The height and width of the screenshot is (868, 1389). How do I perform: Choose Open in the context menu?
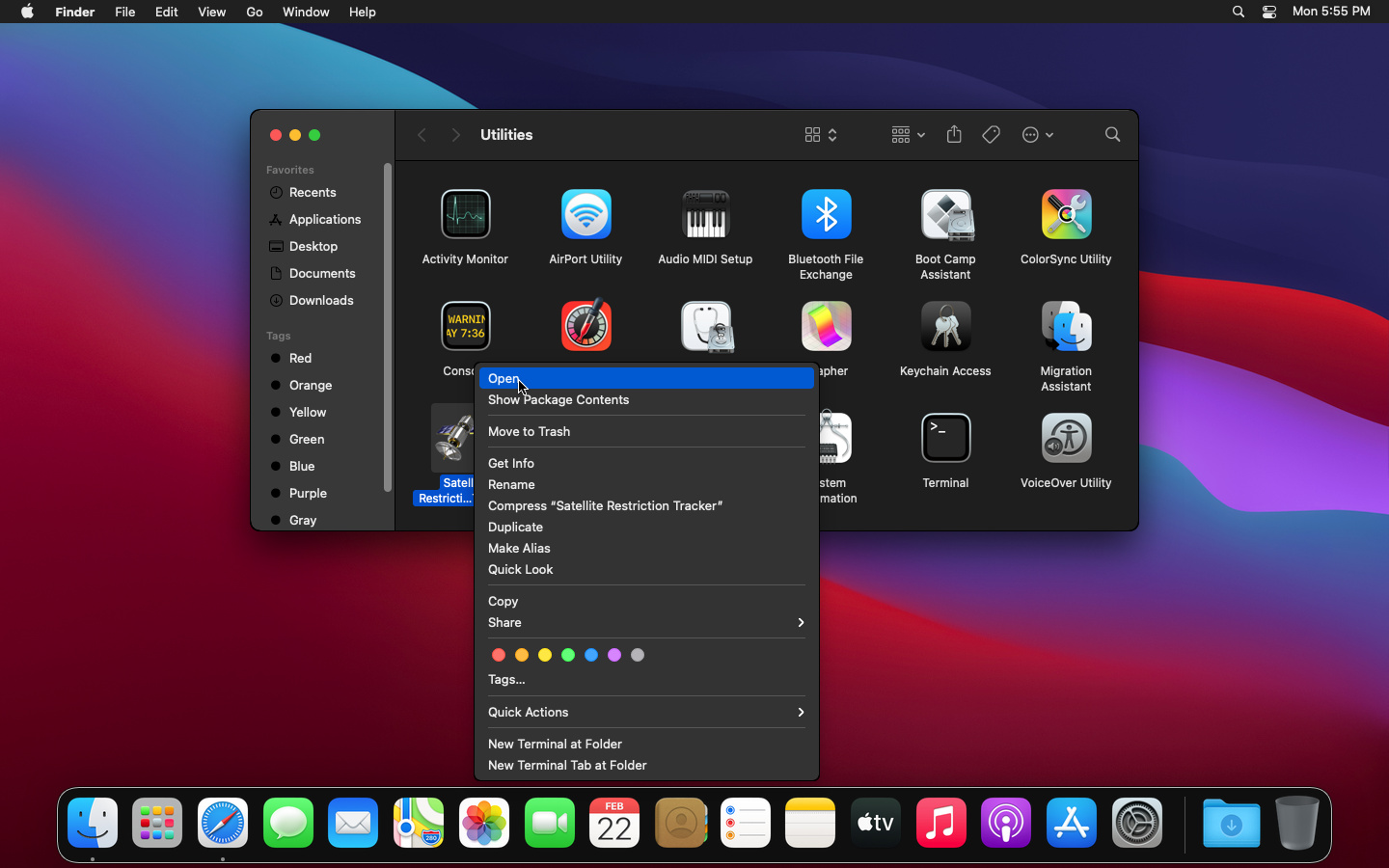point(504,379)
